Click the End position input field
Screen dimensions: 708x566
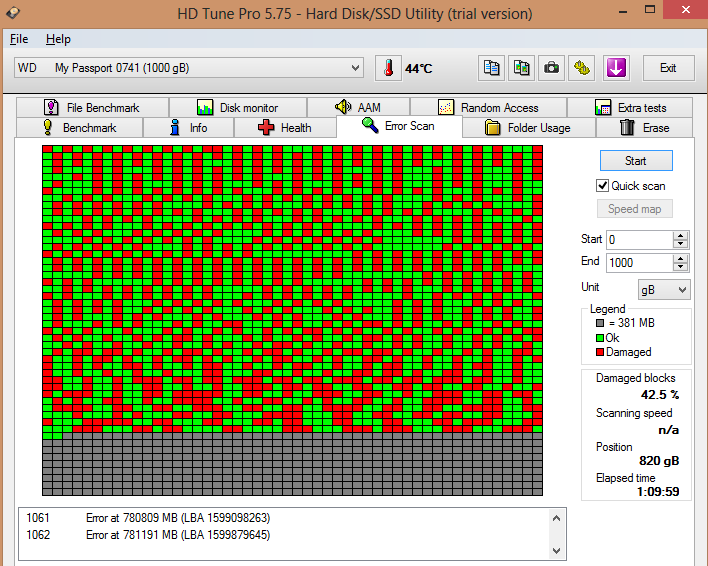click(639, 263)
